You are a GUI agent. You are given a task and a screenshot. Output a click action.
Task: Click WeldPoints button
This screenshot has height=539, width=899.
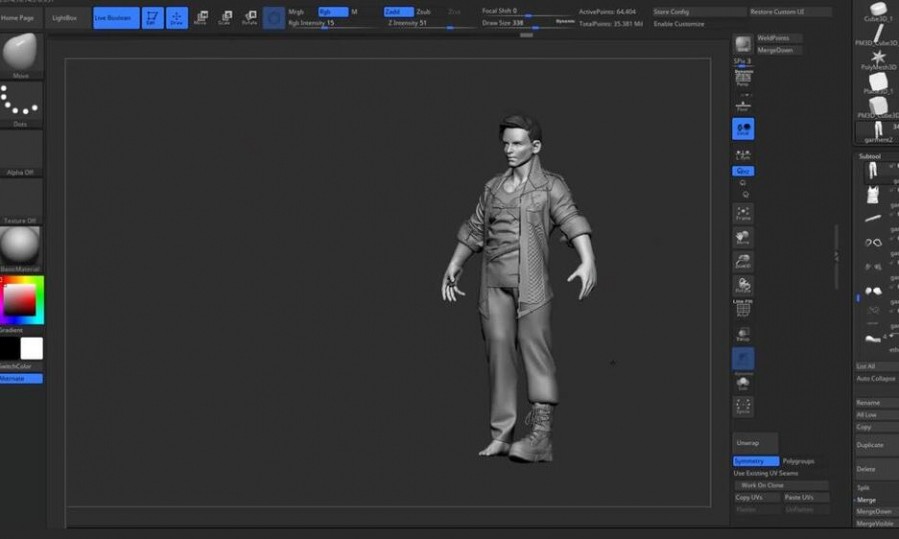(x=779, y=38)
